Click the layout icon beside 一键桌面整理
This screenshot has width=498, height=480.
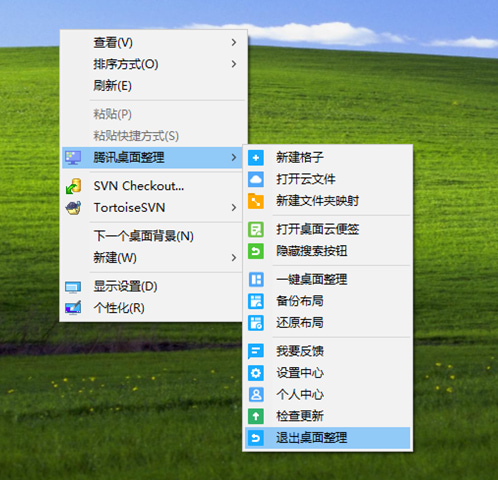coord(256,279)
